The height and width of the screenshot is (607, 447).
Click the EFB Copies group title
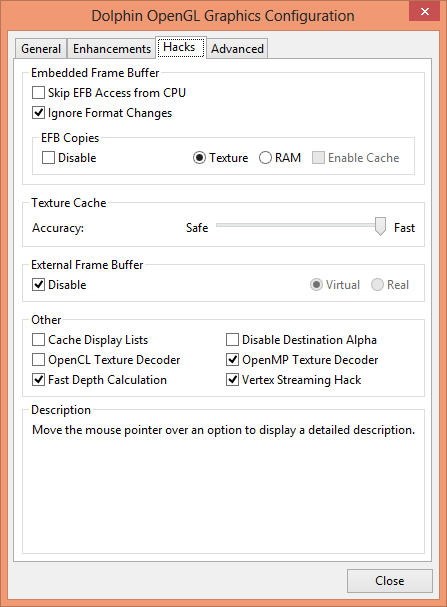tap(70, 138)
